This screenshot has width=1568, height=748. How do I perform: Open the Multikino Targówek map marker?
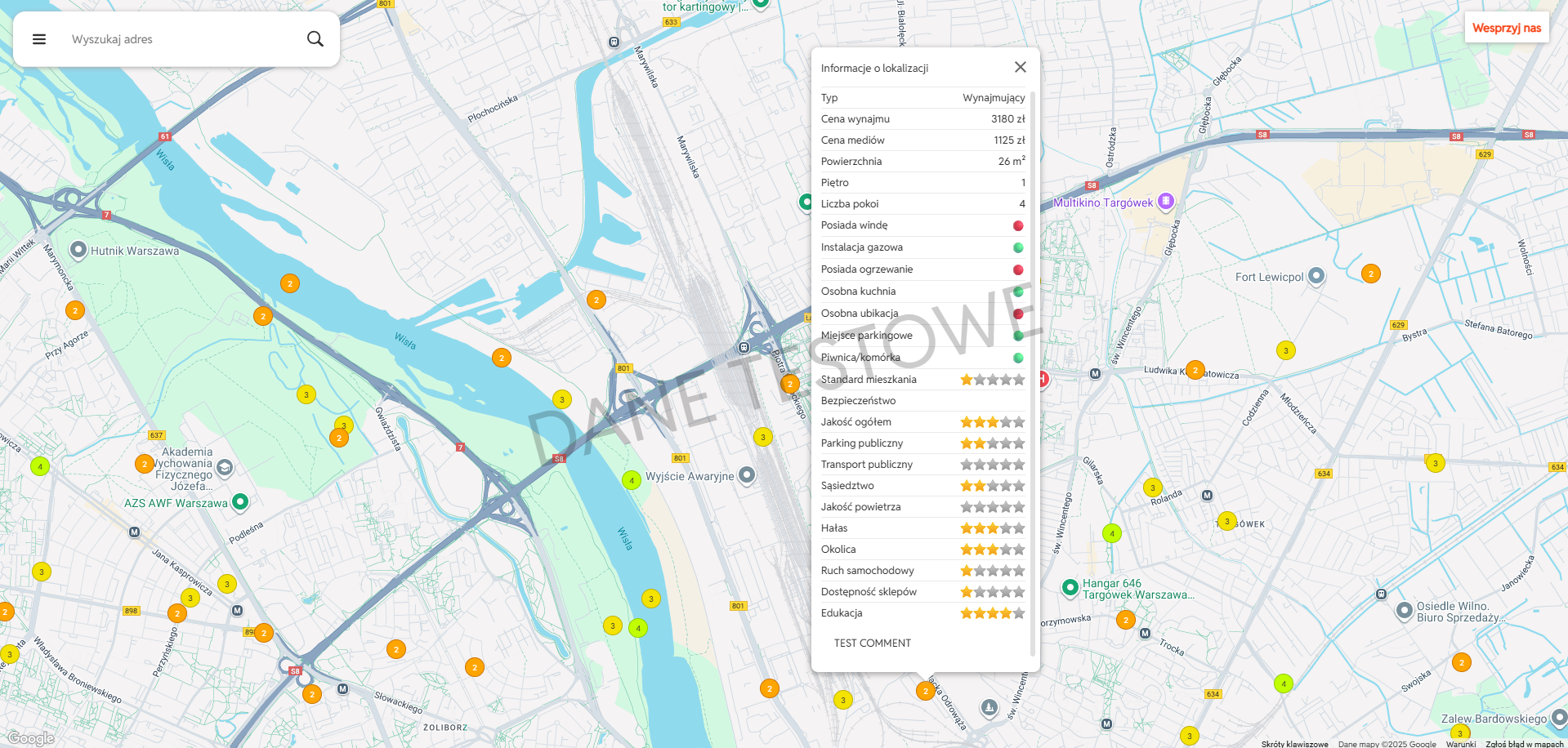point(1166,201)
